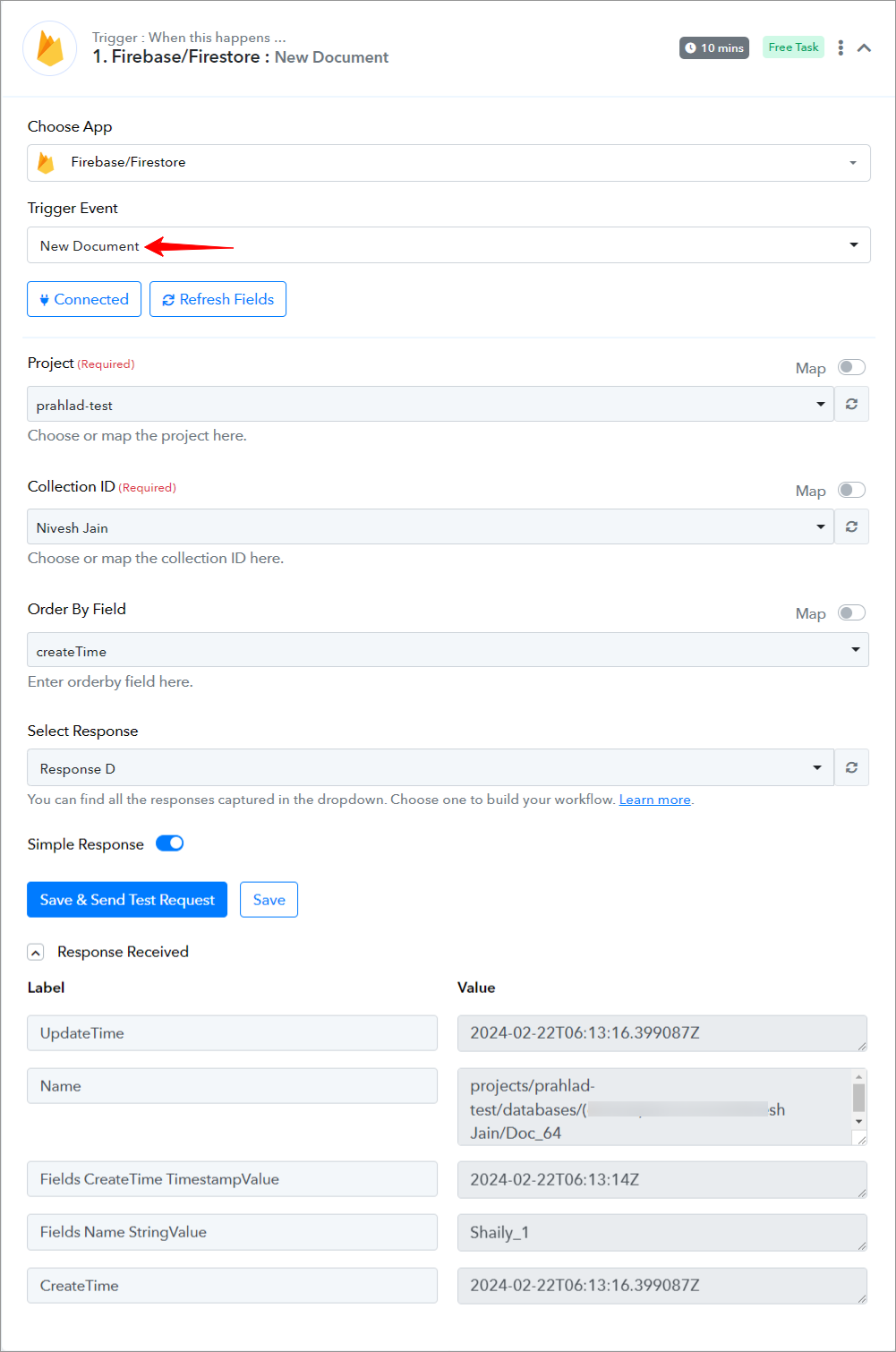
Task: Enable Map toggle for Project
Action: [x=851, y=367]
